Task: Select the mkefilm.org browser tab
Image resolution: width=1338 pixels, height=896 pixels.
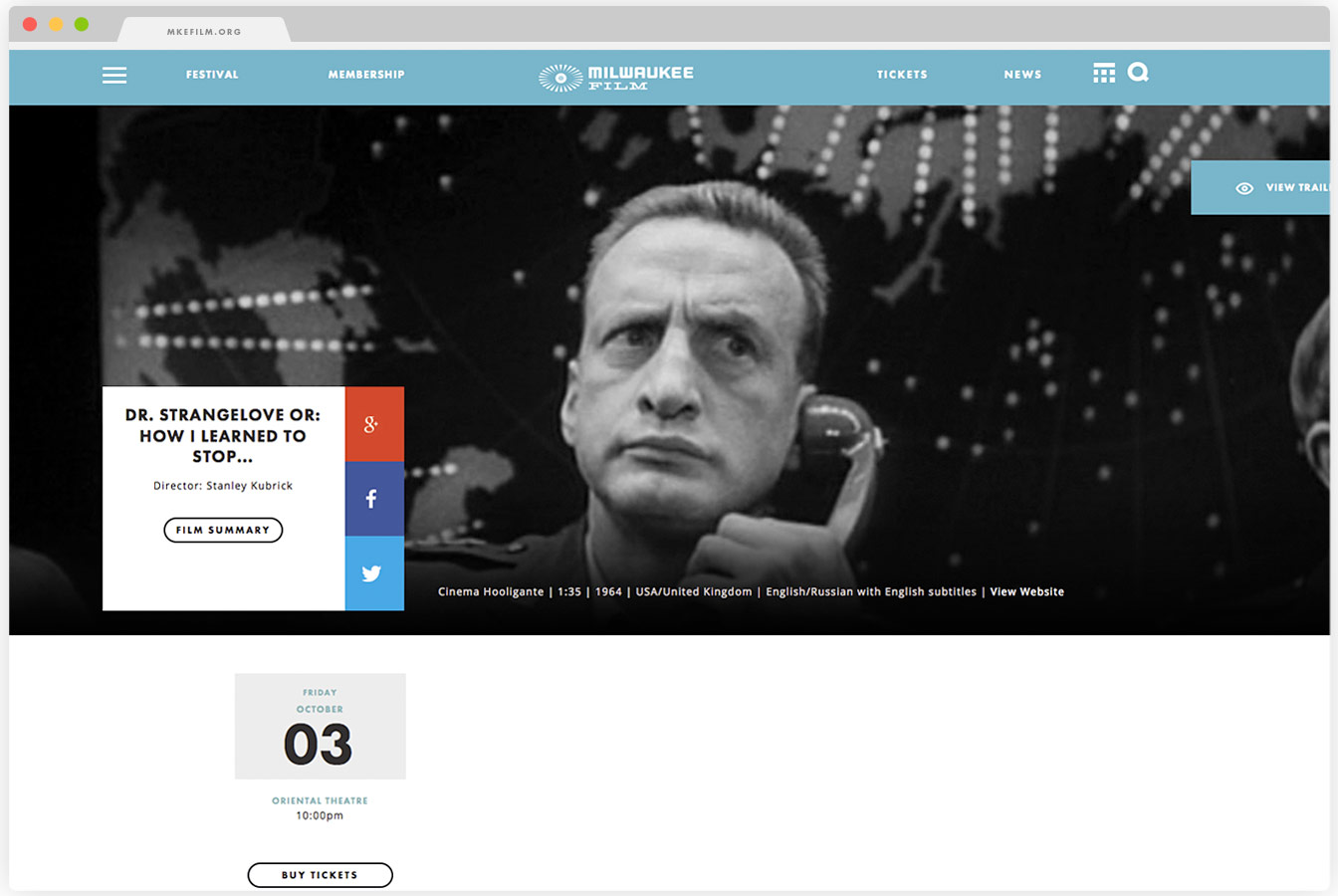Action: (204, 31)
